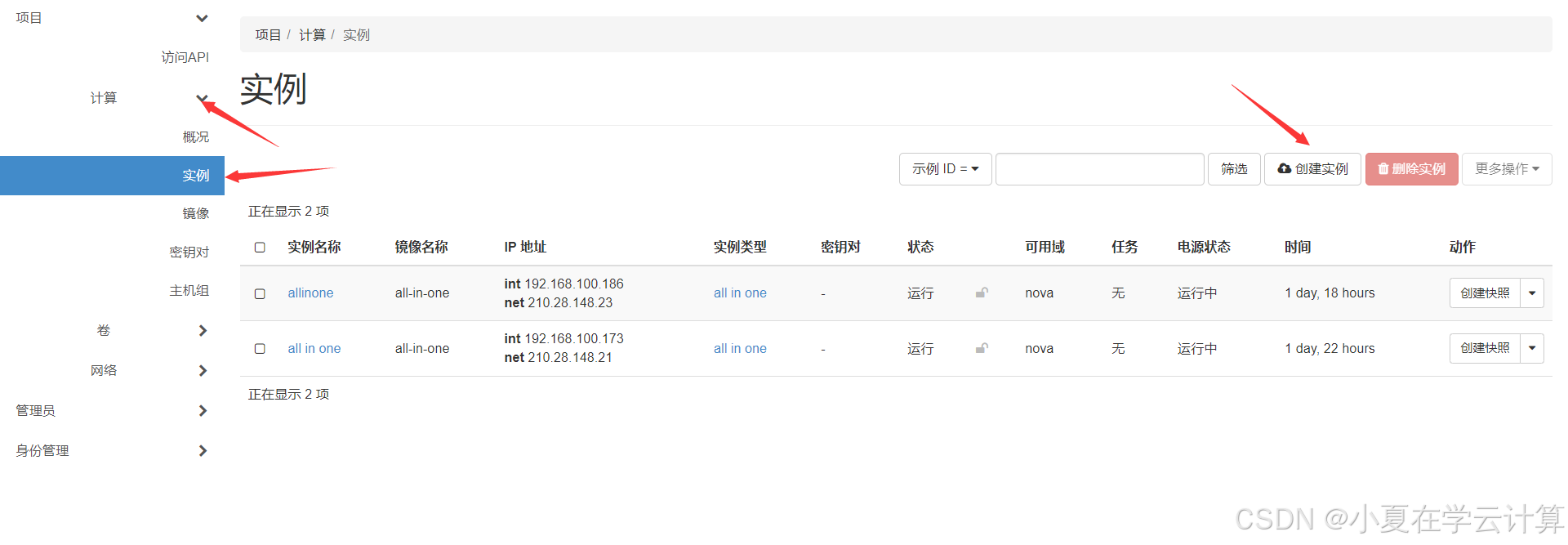Click the 实例类型 column header

click(x=740, y=247)
